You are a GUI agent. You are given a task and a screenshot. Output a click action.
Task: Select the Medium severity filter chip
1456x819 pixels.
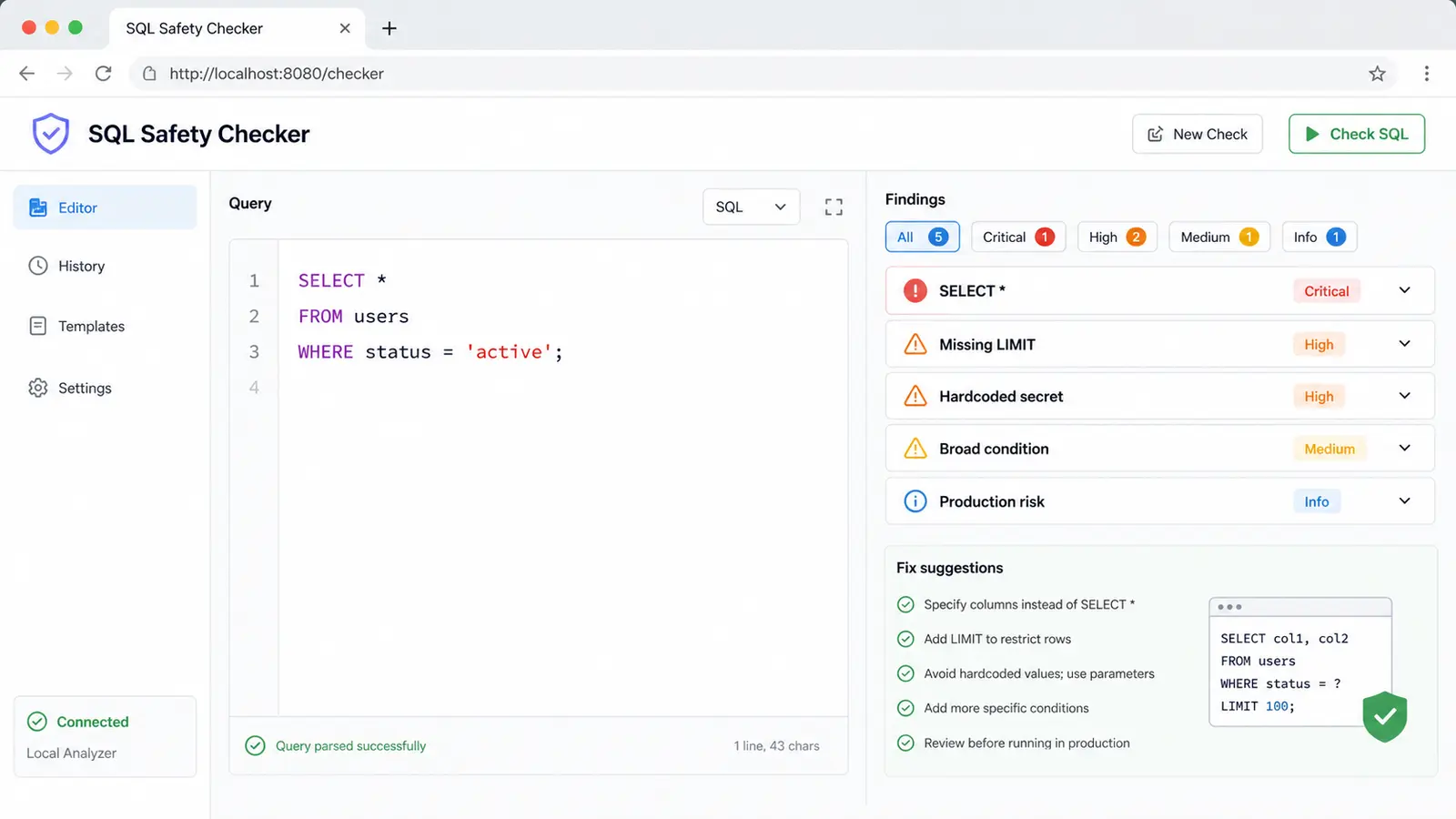point(1219,237)
